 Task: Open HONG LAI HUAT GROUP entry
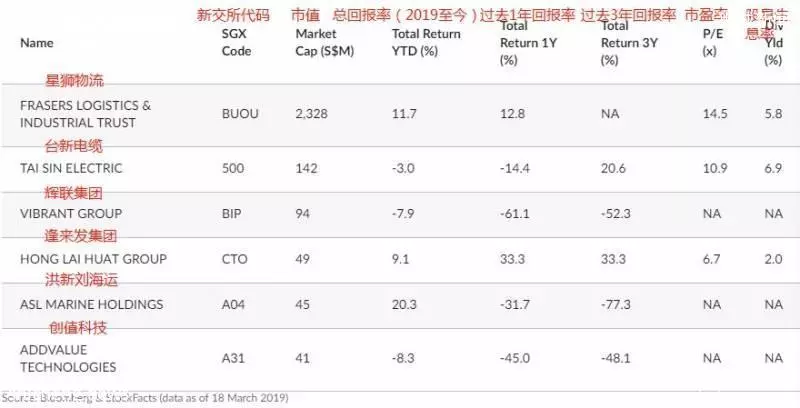pyautogui.click(x=93, y=259)
